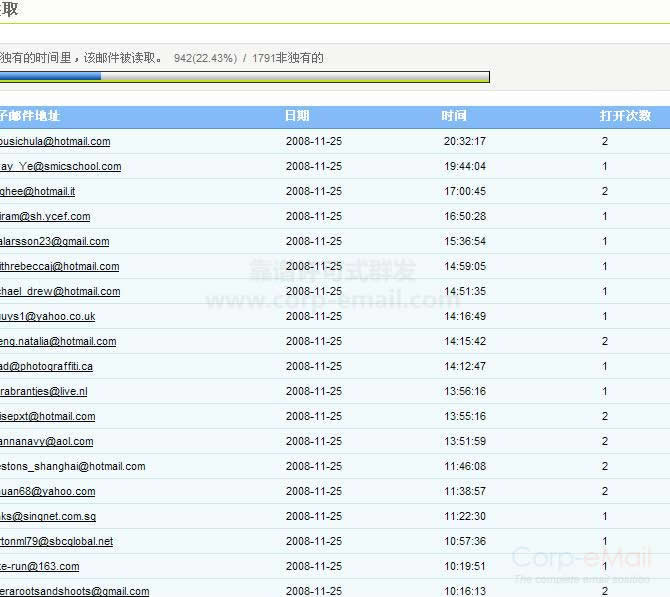Click the alarsson23@gmail.com address link
This screenshot has width=670, height=597.
click(55, 242)
